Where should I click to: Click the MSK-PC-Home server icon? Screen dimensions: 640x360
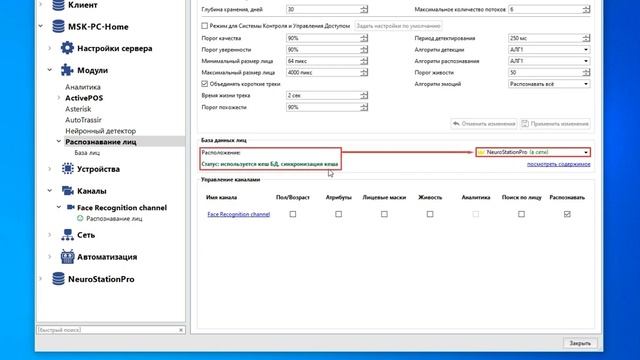(x=58, y=27)
